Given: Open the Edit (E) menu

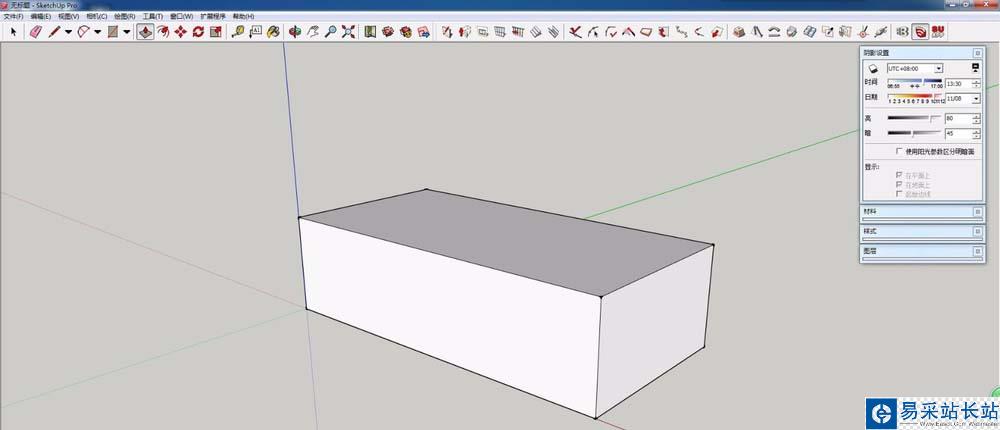Looking at the screenshot, I should click(41, 16).
